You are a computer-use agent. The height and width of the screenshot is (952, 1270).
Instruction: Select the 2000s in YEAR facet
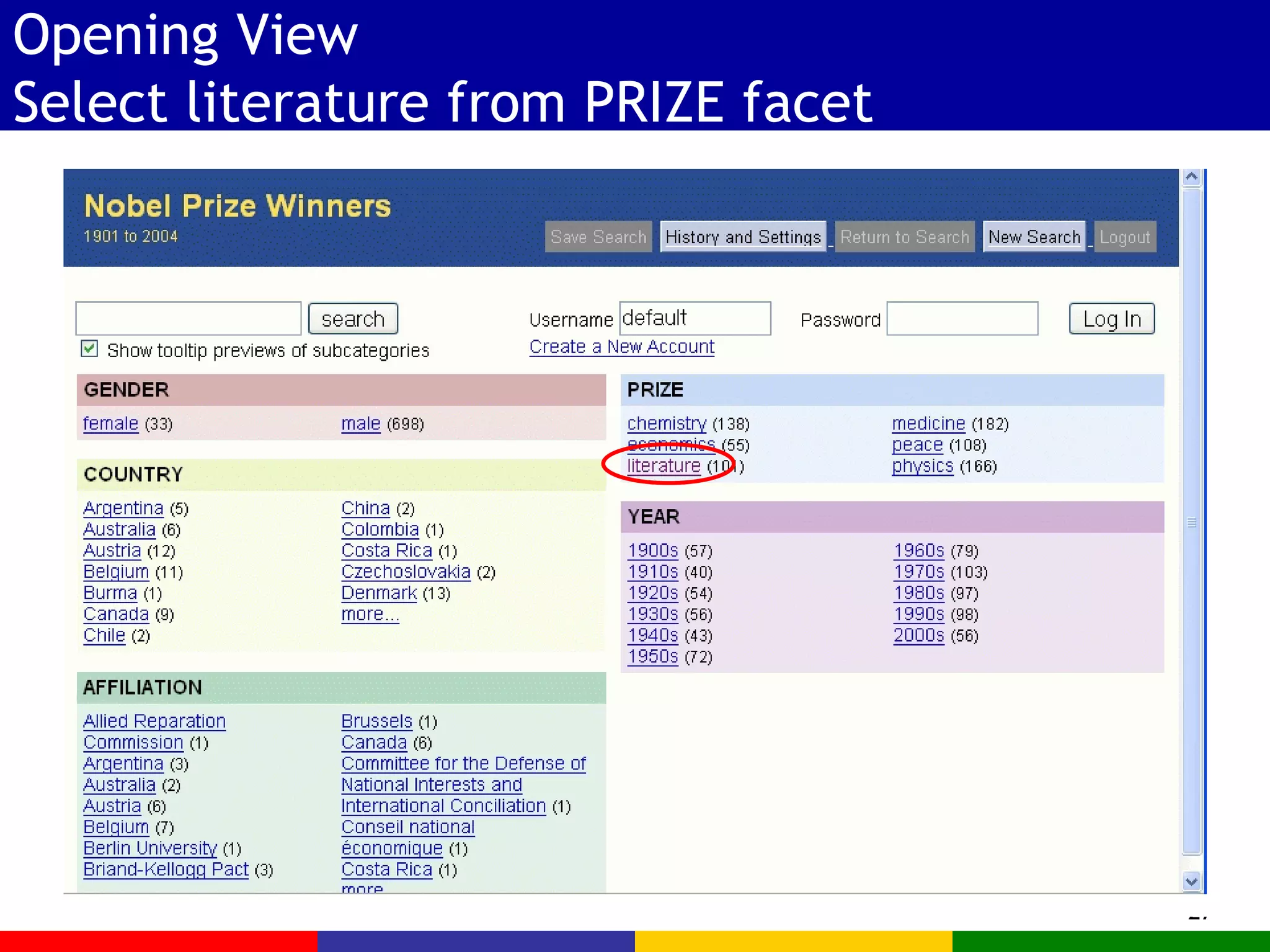click(x=919, y=635)
